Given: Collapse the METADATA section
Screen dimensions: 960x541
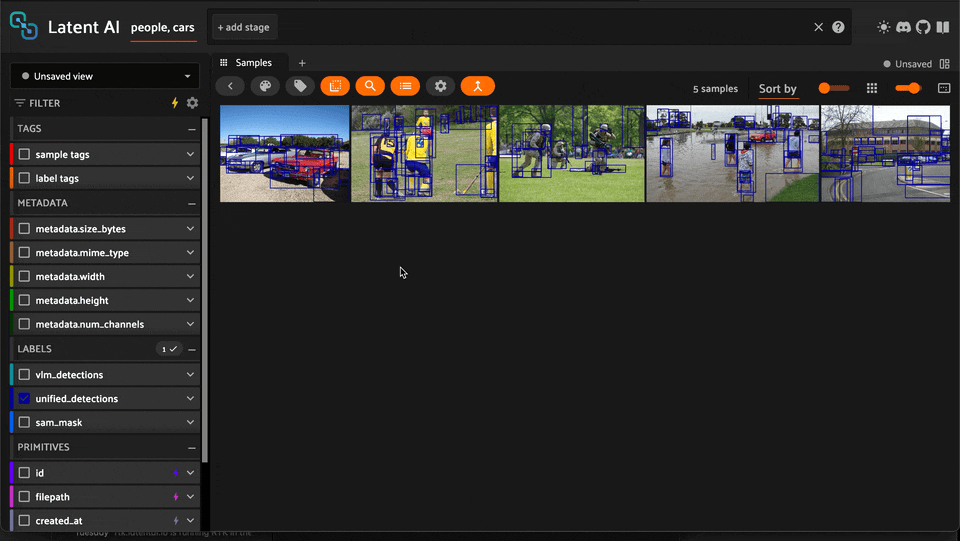Looking at the screenshot, I should pos(192,203).
